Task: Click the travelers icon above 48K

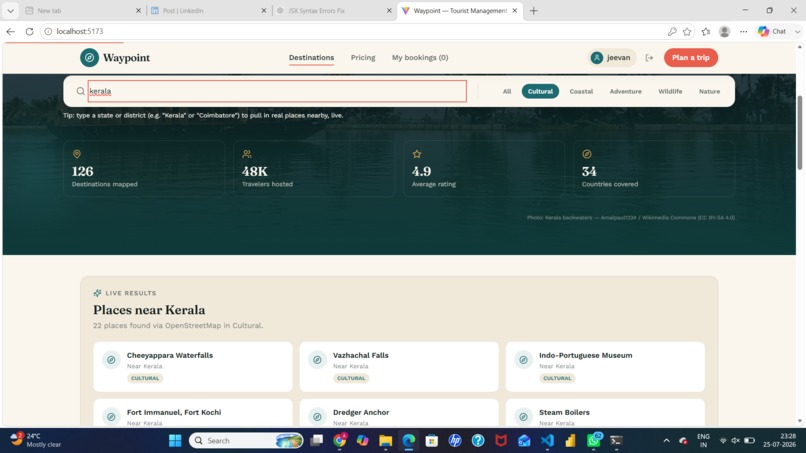Action: click(x=247, y=154)
